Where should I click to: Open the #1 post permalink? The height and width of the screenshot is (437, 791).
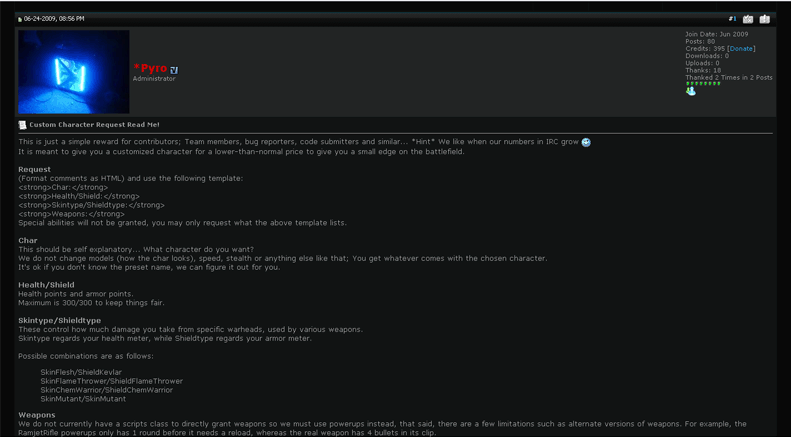pos(732,19)
